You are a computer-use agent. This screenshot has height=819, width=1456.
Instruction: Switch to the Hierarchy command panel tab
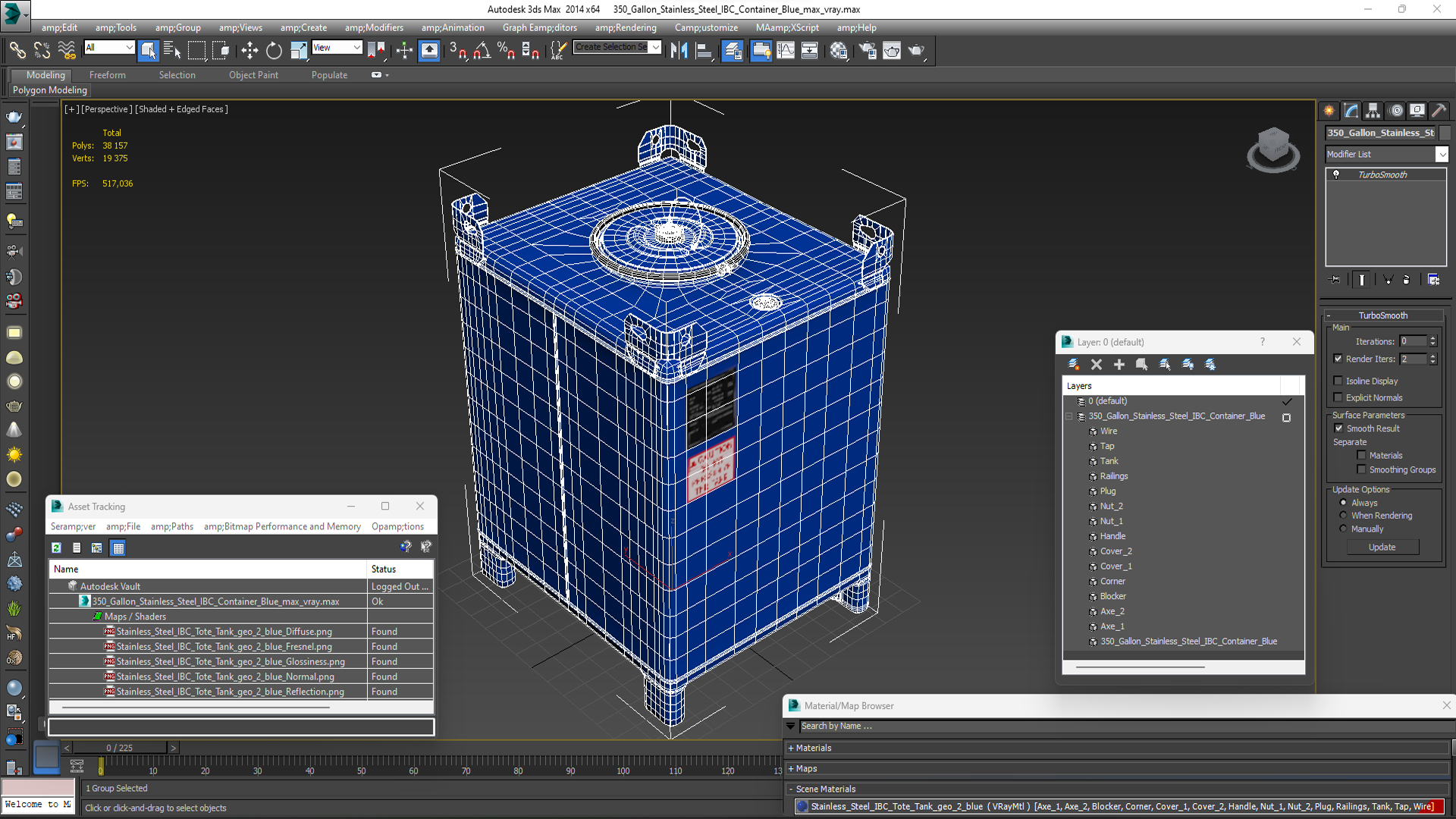click(x=1373, y=111)
